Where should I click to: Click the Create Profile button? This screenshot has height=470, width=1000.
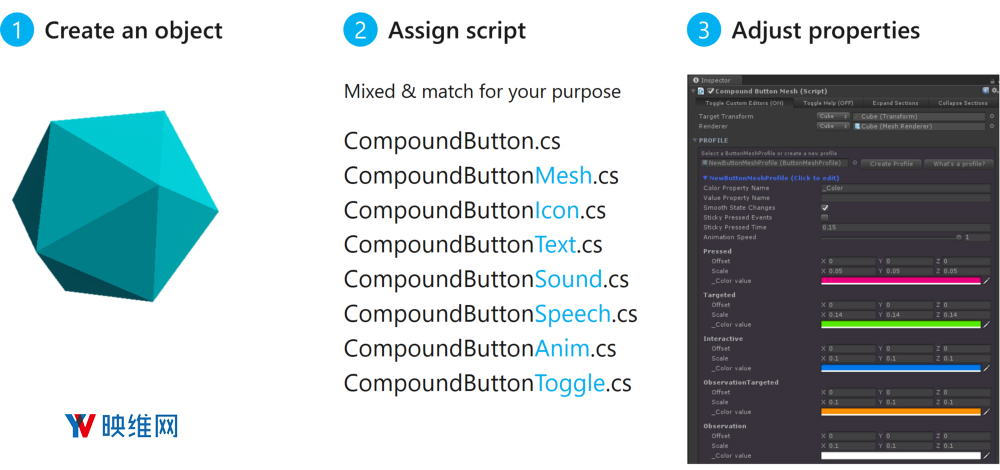coord(890,163)
